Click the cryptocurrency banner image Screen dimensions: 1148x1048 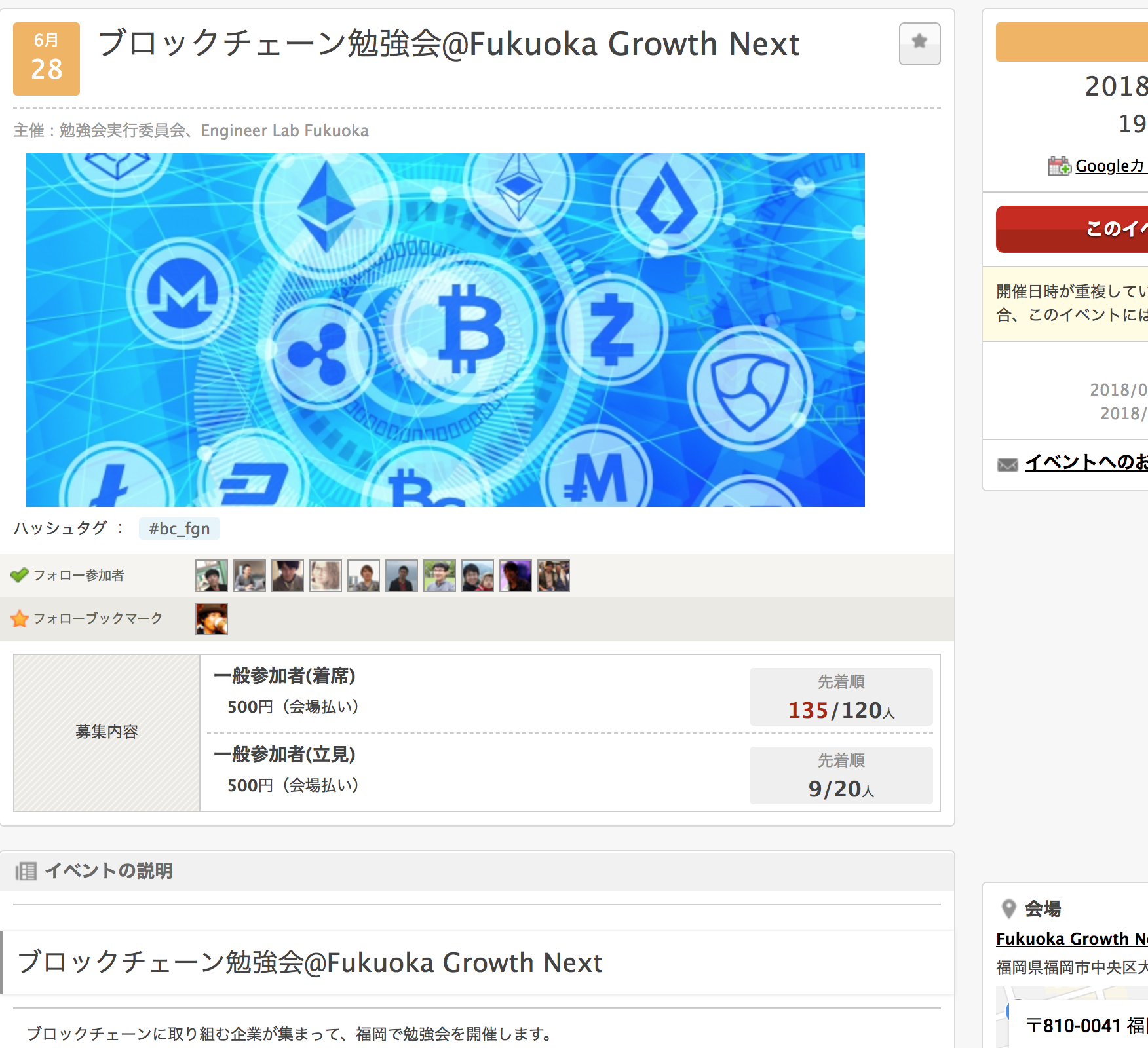pos(446,330)
